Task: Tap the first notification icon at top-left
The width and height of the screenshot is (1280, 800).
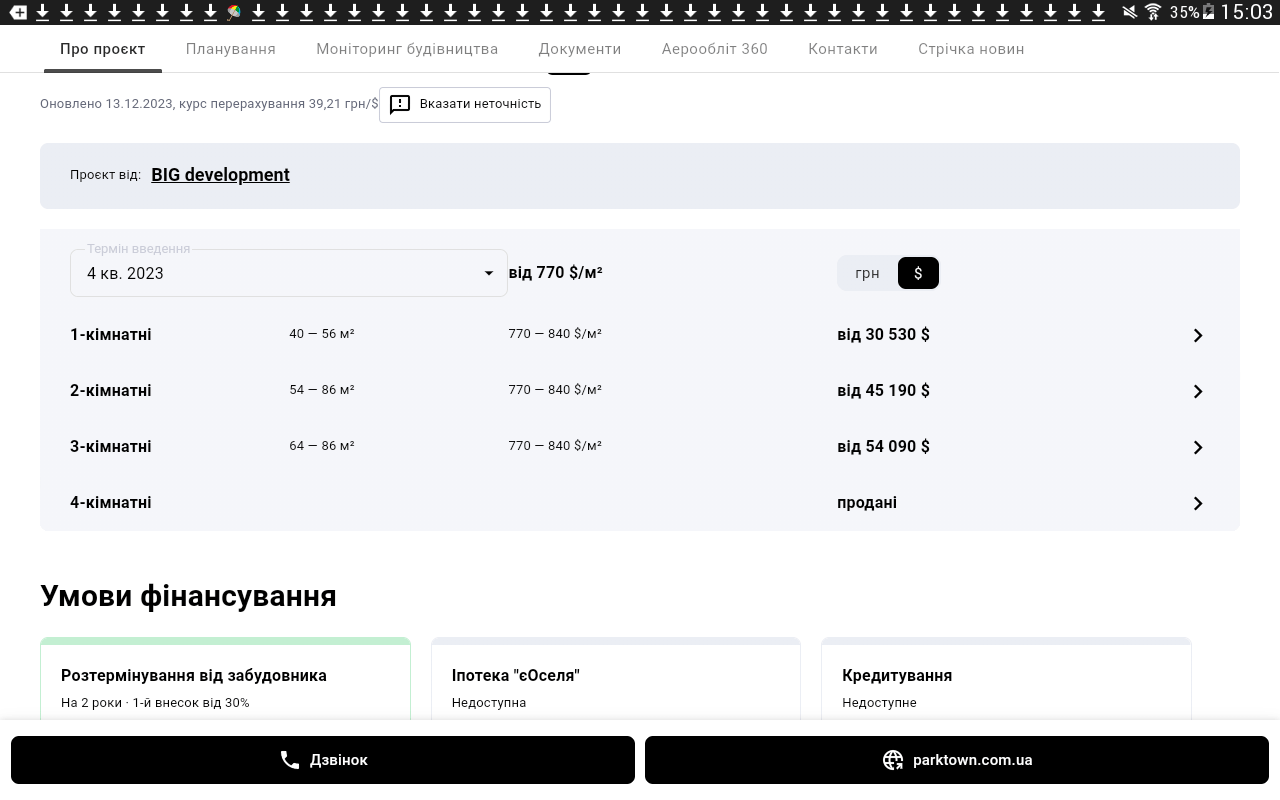Action: coord(18,12)
